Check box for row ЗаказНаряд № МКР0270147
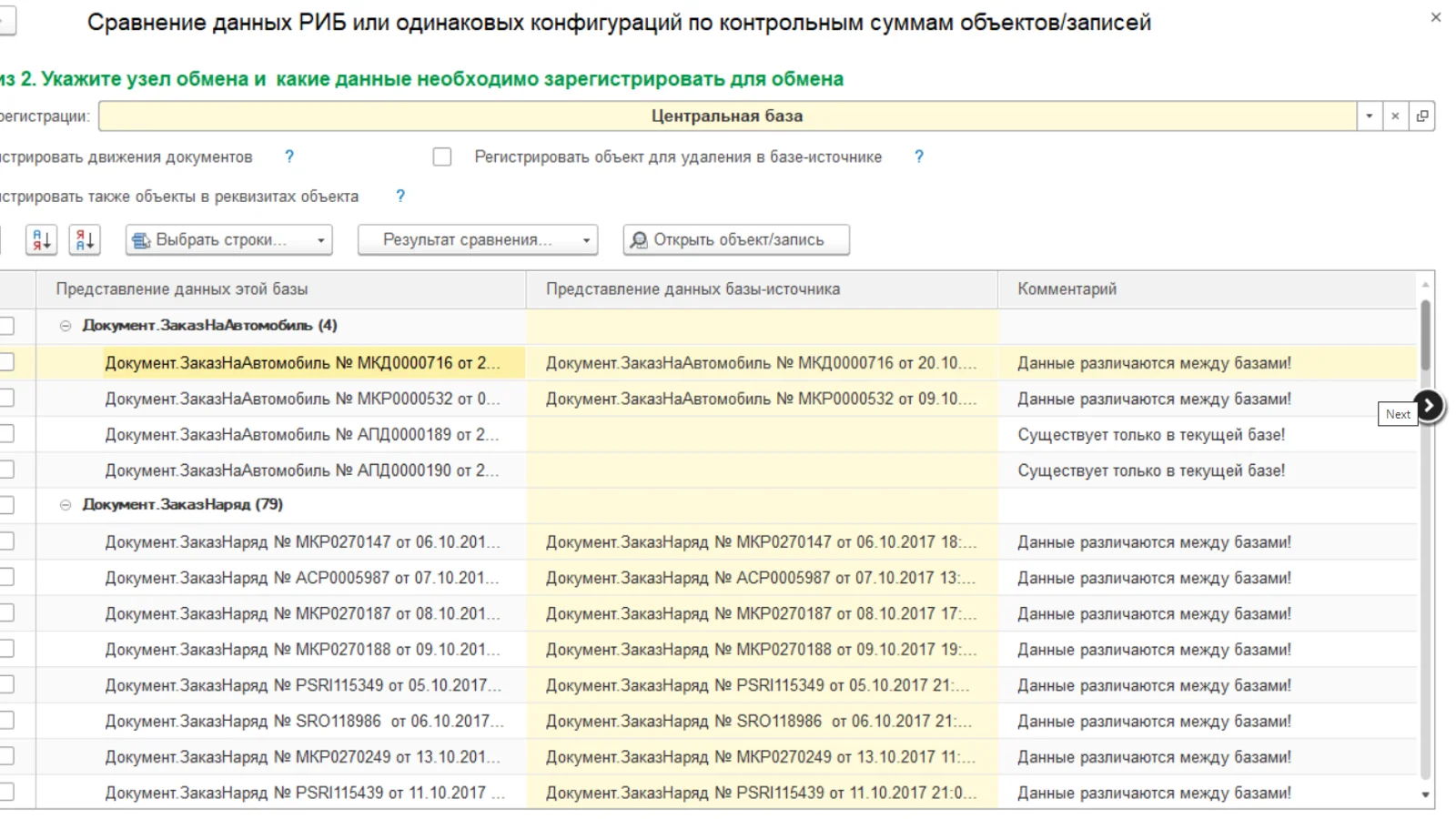Image resolution: width=1456 pixels, height=819 pixels. coord(7,541)
